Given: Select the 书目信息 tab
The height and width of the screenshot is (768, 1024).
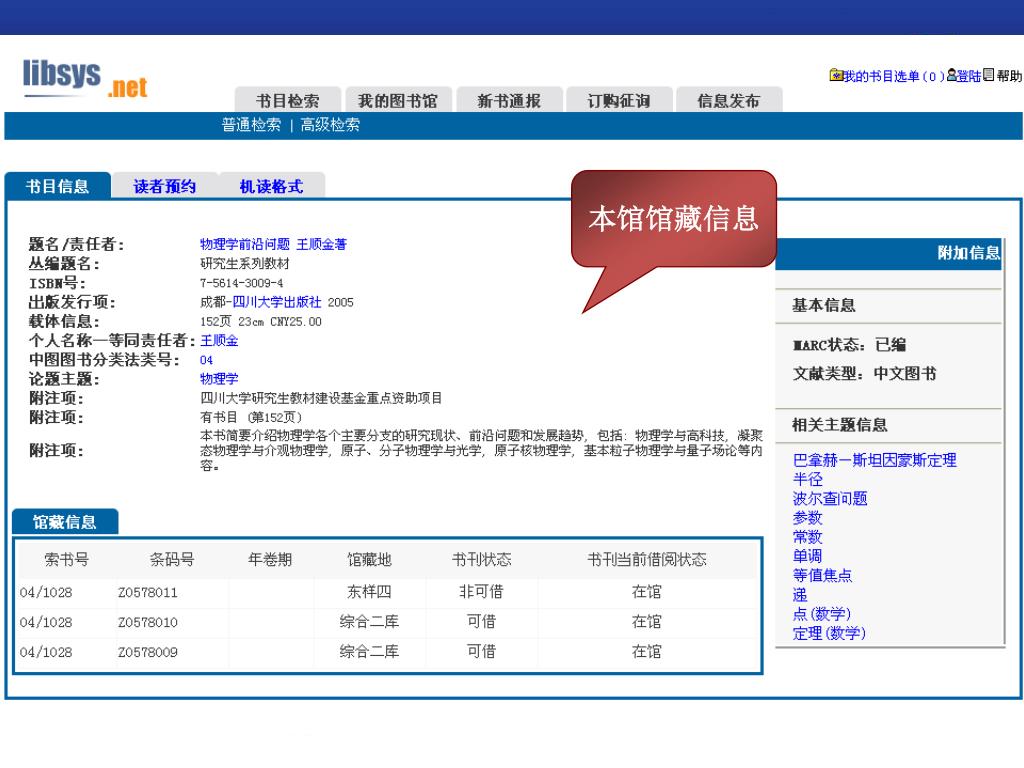Looking at the screenshot, I should 57,186.
